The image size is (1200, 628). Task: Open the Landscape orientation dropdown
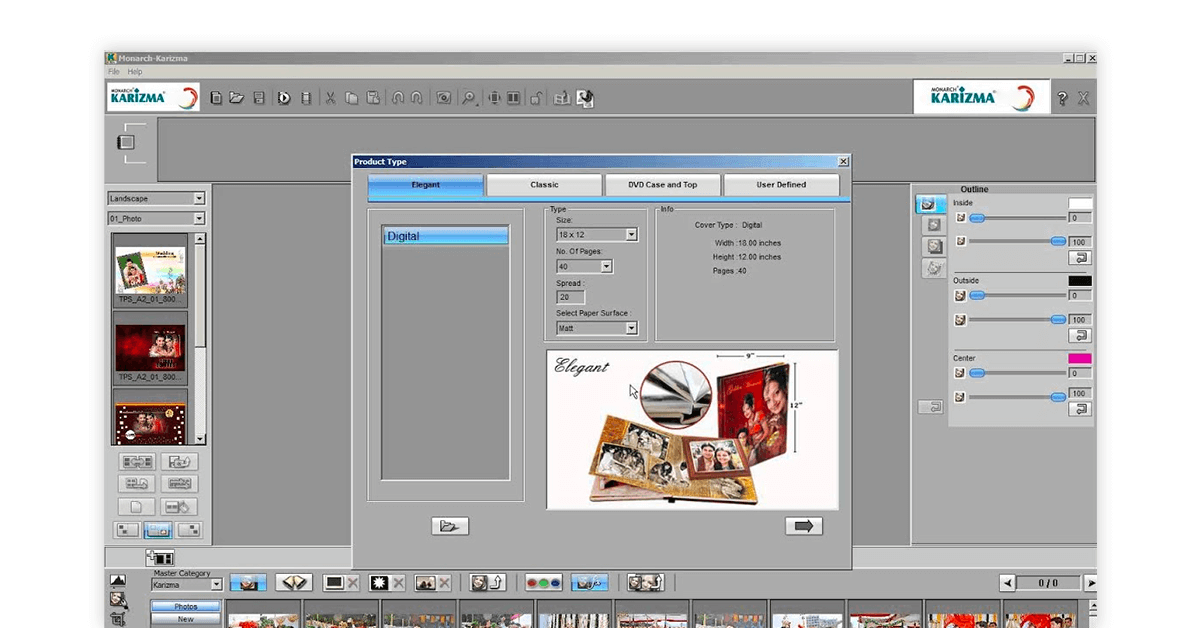point(199,199)
